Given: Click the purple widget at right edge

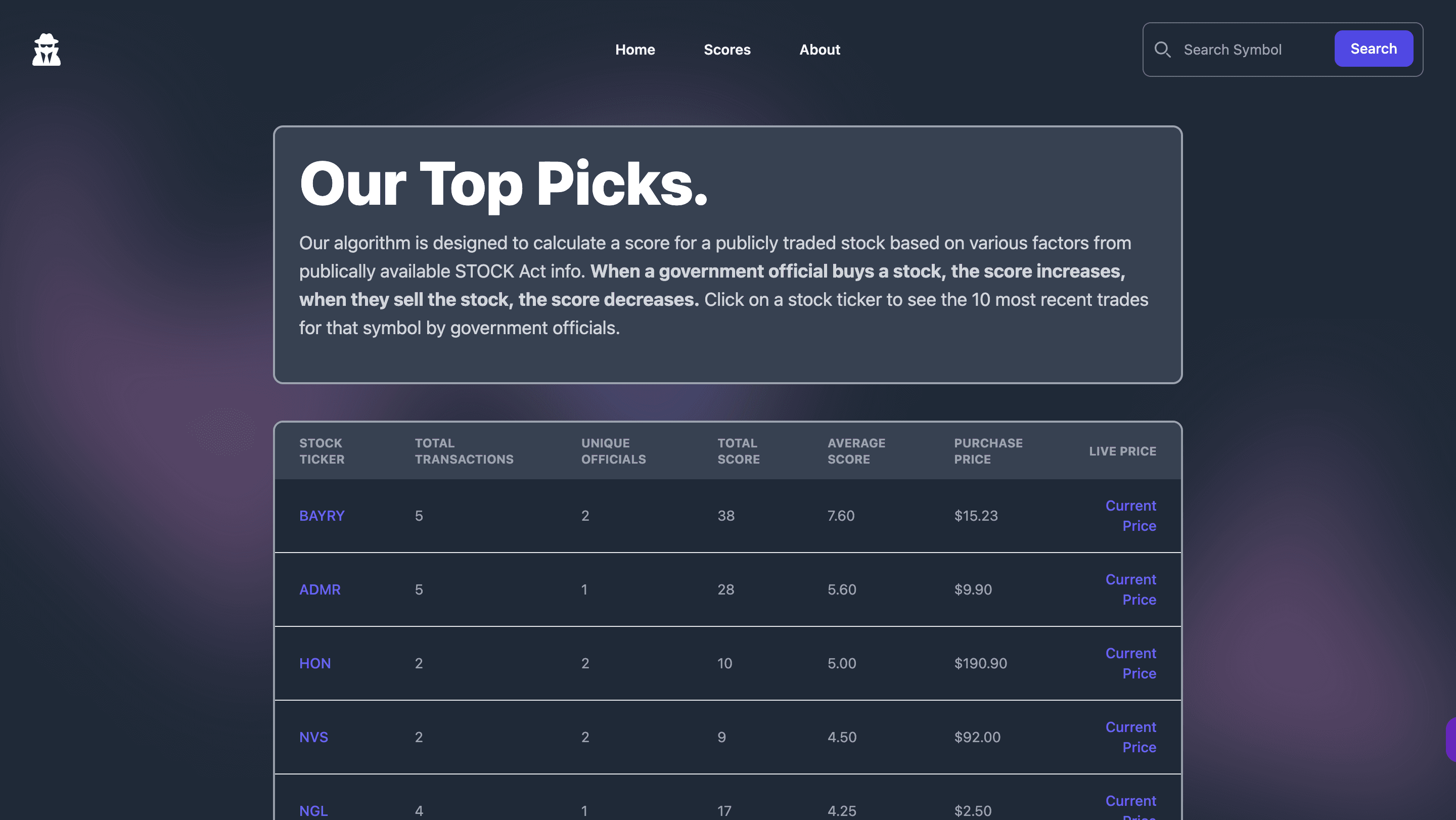Looking at the screenshot, I should point(1450,739).
